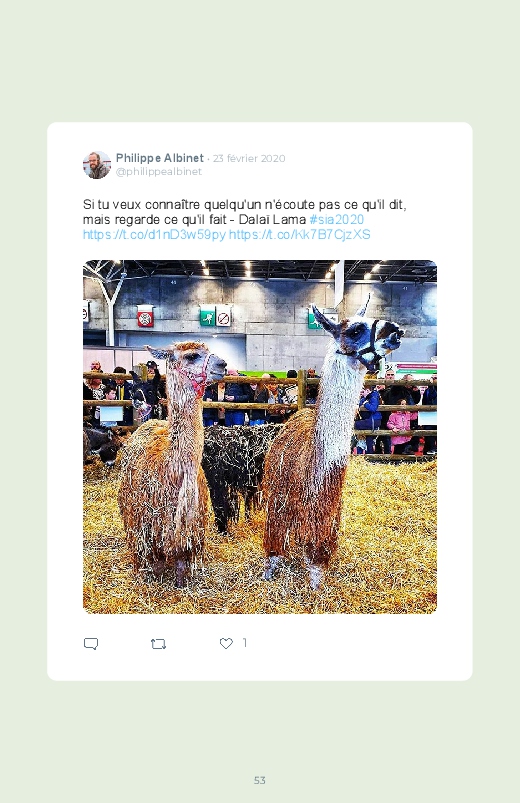
Task: Open the 23 février 2020 date
Action: [x=249, y=158]
